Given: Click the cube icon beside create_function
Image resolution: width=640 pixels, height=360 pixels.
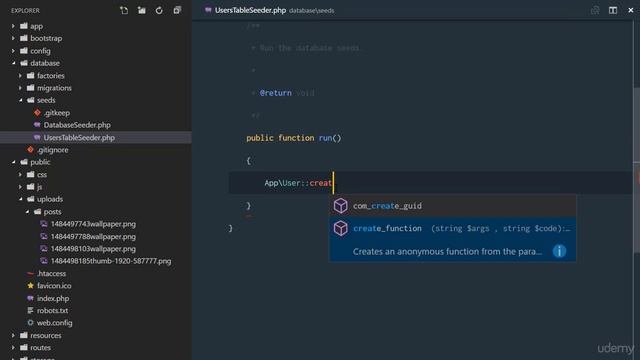Looking at the screenshot, I should (x=340, y=228).
